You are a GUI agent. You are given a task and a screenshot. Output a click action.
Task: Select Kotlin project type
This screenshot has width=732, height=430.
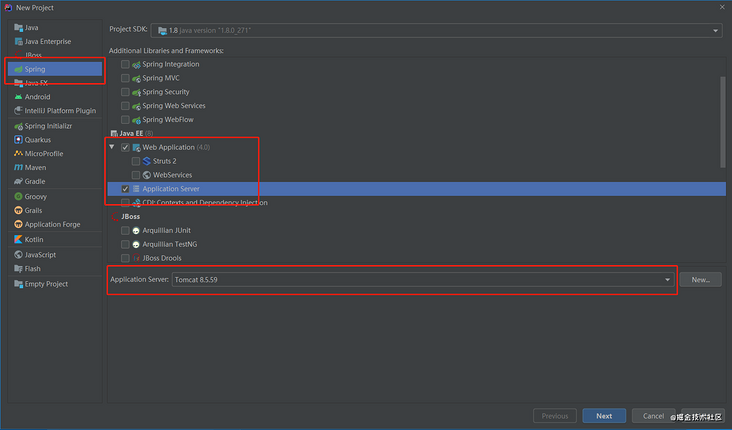coord(55,240)
